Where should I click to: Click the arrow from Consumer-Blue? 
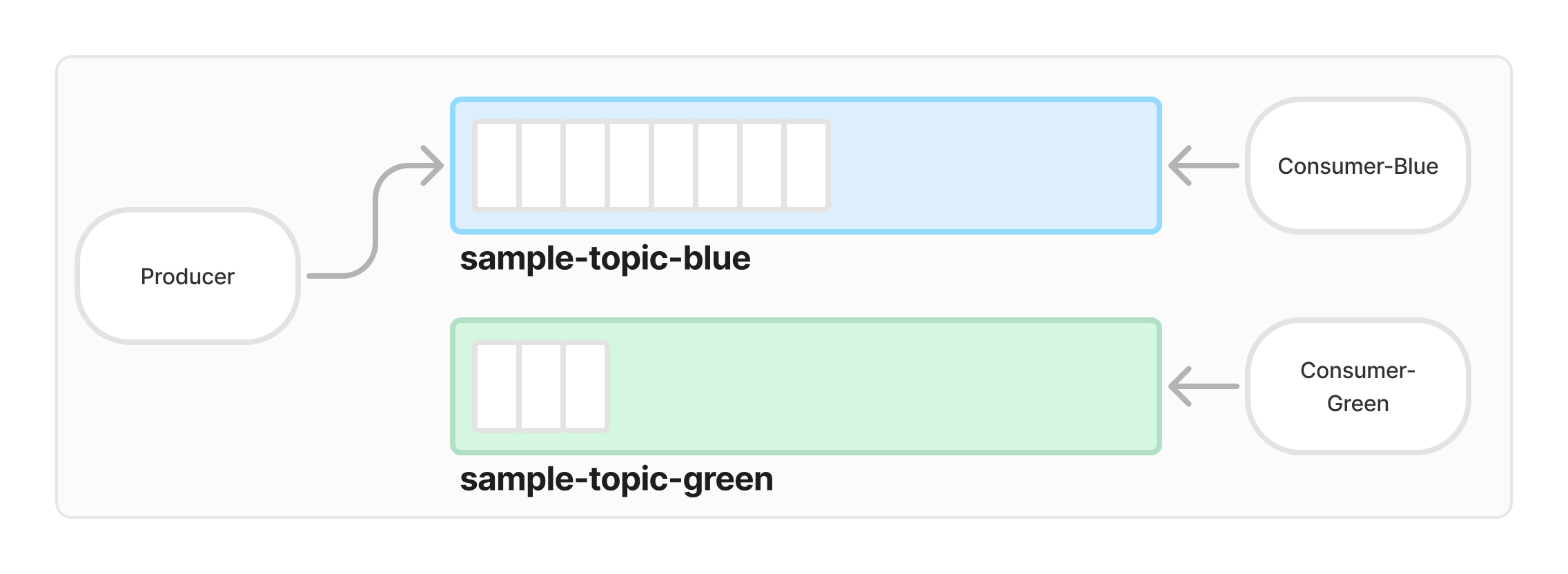coord(1204,166)
